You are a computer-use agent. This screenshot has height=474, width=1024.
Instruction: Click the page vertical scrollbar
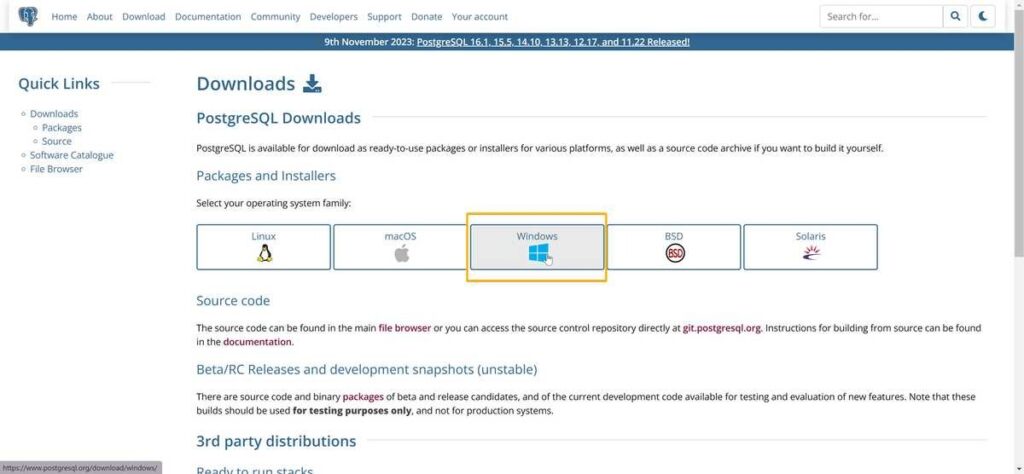click(1019, 237)
